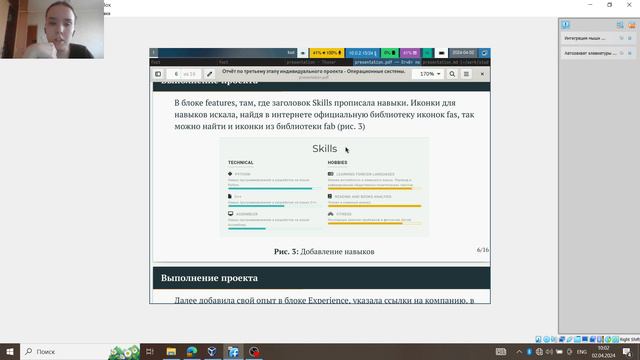Viewport: 640px width, 360px height.
Task: Launch Microsoft Edge from the taskbar
Action: (x=192, y=351)
